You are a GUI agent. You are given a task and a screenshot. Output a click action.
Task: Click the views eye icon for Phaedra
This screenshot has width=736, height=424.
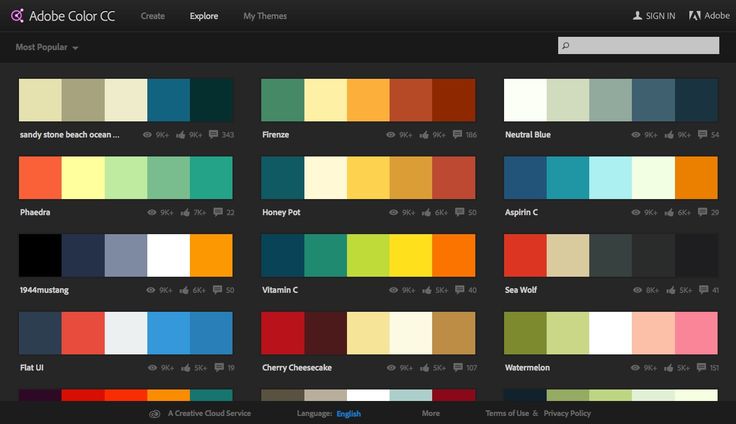click(x=152, y=212)
